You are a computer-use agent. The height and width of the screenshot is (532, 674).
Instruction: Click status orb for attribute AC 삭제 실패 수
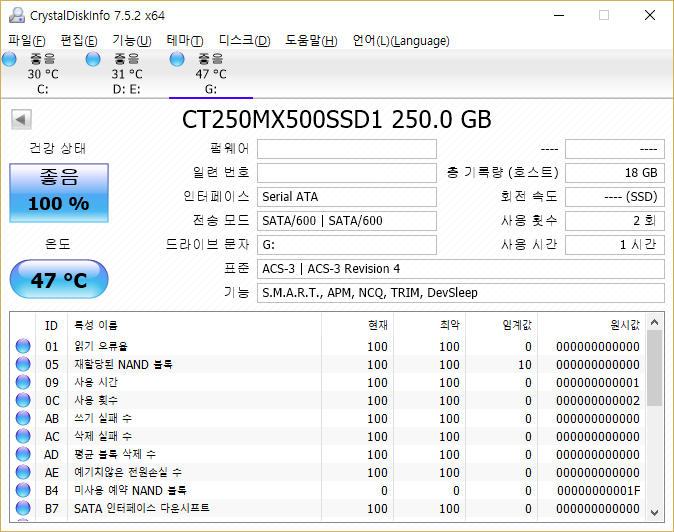[x=23, y=436]
